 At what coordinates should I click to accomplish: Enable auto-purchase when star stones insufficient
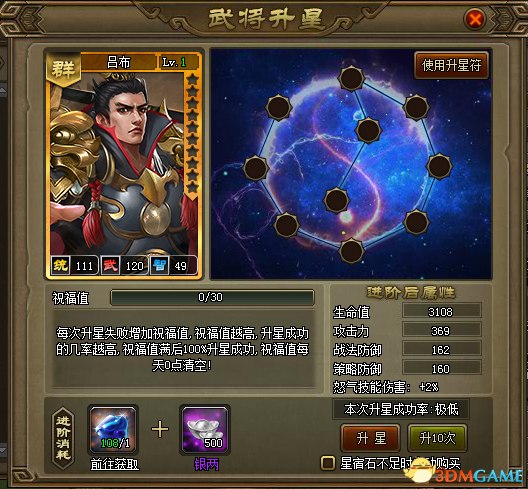pyautogui.click(x=328, y=463)
